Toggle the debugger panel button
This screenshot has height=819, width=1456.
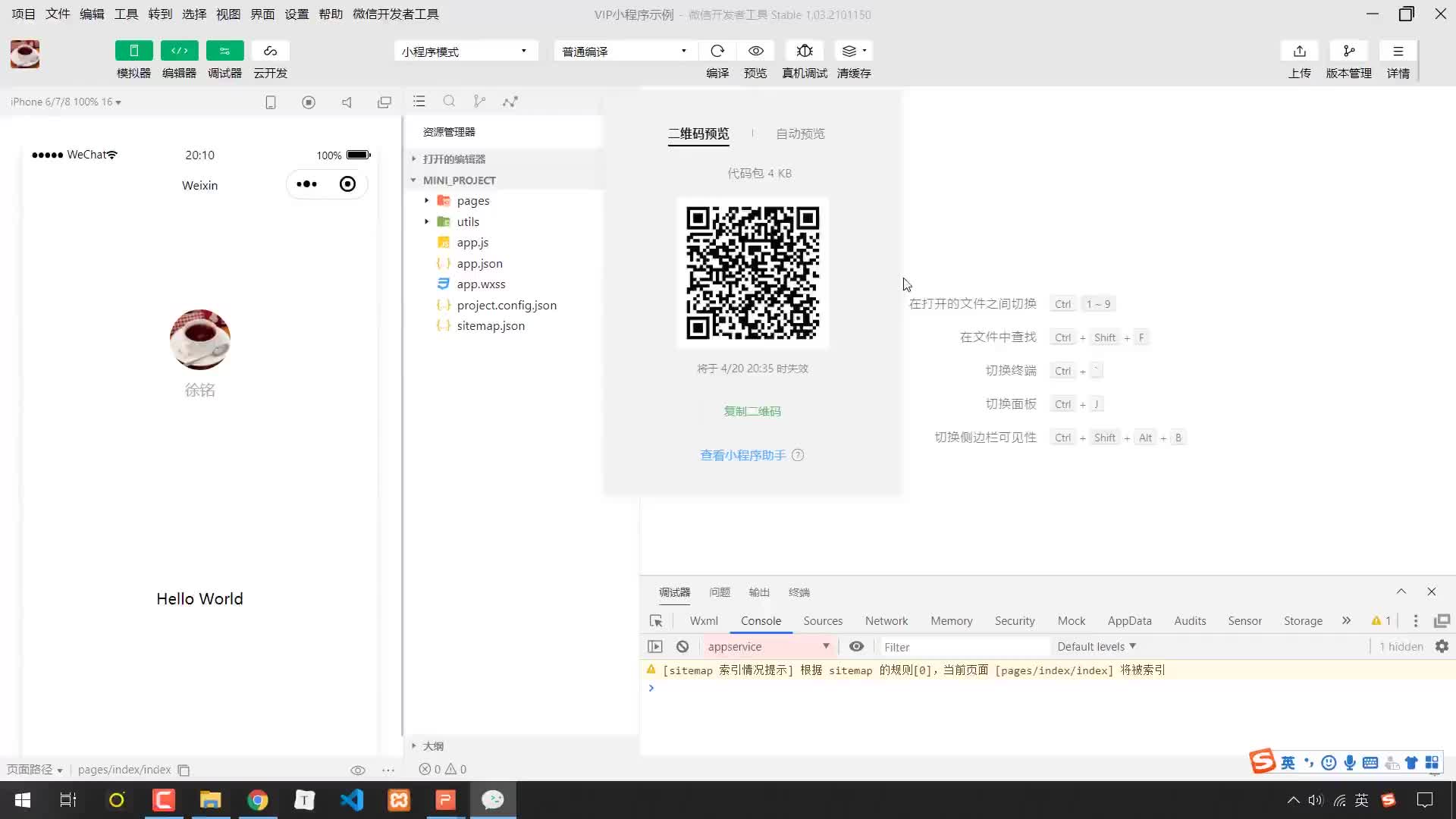coord(224,51)
